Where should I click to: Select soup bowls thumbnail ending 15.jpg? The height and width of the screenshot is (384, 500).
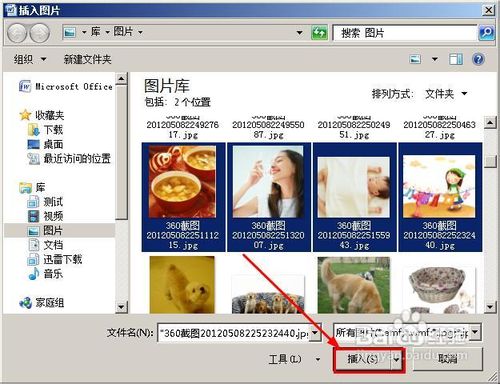(x=183, y=197)
